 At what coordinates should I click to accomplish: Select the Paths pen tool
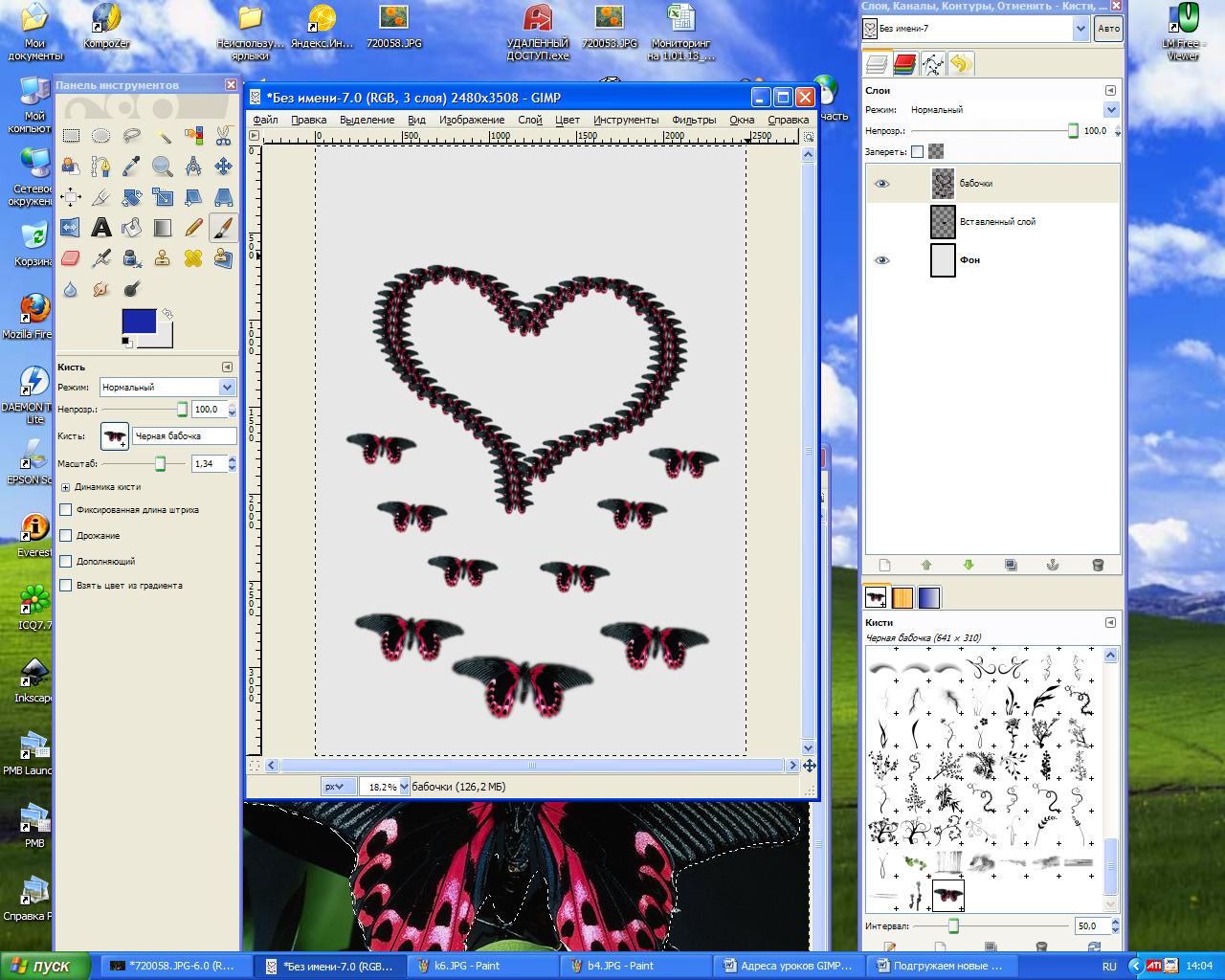click(x=101, y=167)
